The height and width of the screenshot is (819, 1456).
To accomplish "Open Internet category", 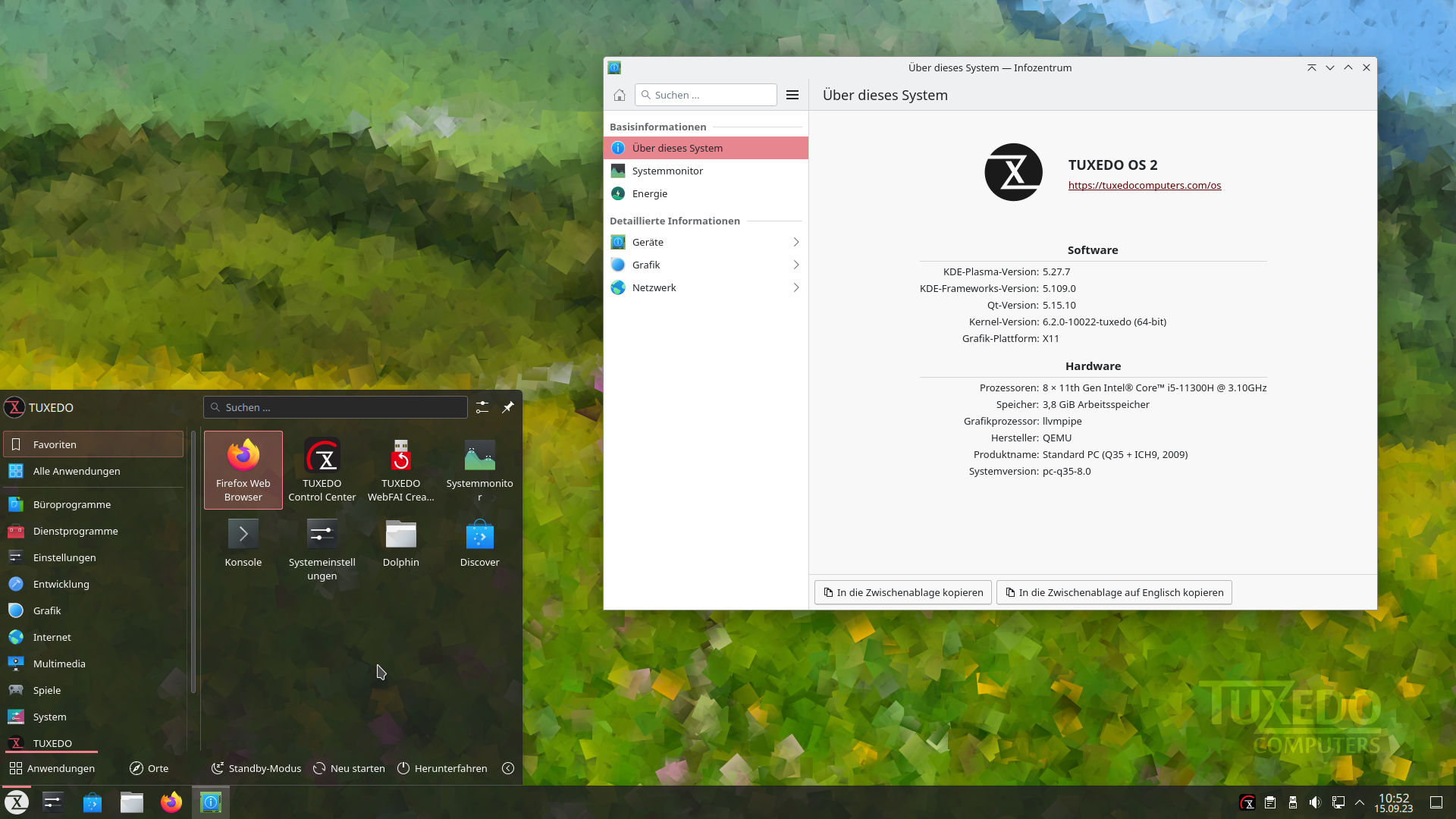I will (x=93, y=637).
